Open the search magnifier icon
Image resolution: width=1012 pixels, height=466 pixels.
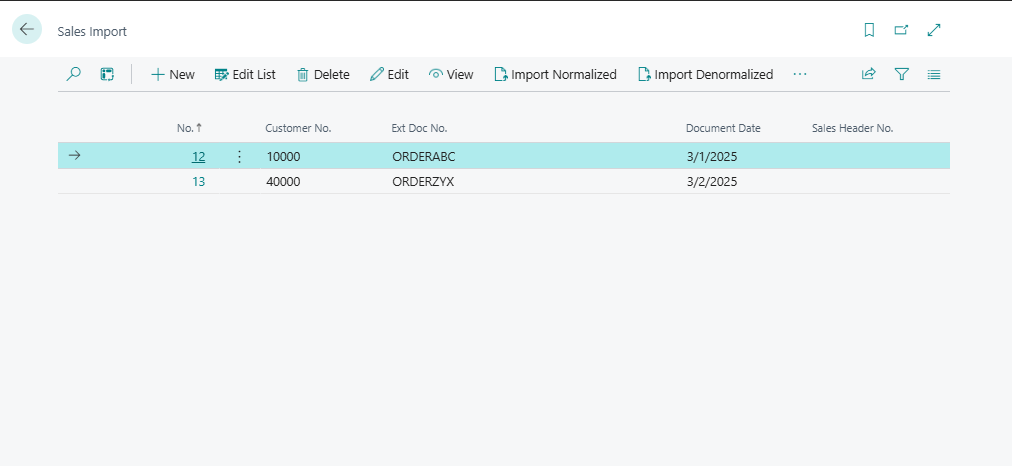pyautogui.click(x=74, y=74)
